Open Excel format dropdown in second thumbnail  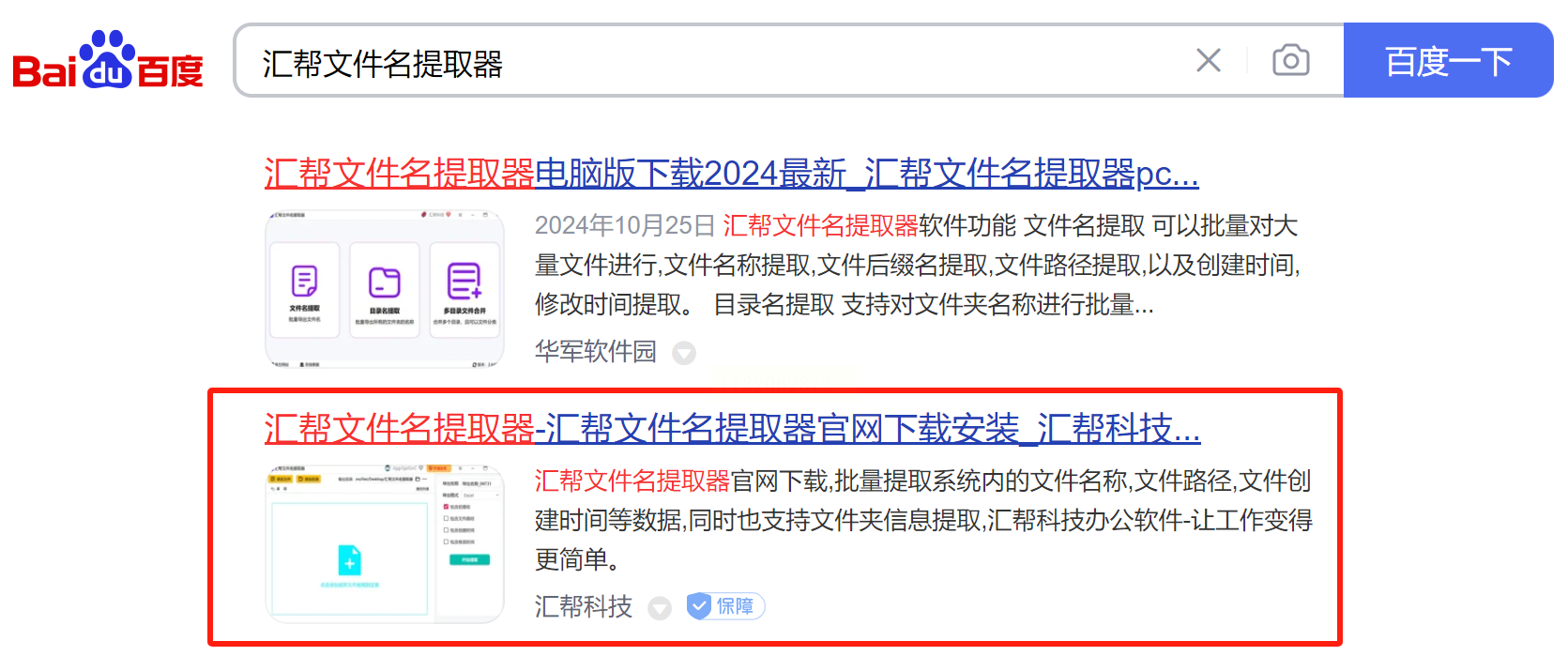pyautogui.click(x=480, y=496)
